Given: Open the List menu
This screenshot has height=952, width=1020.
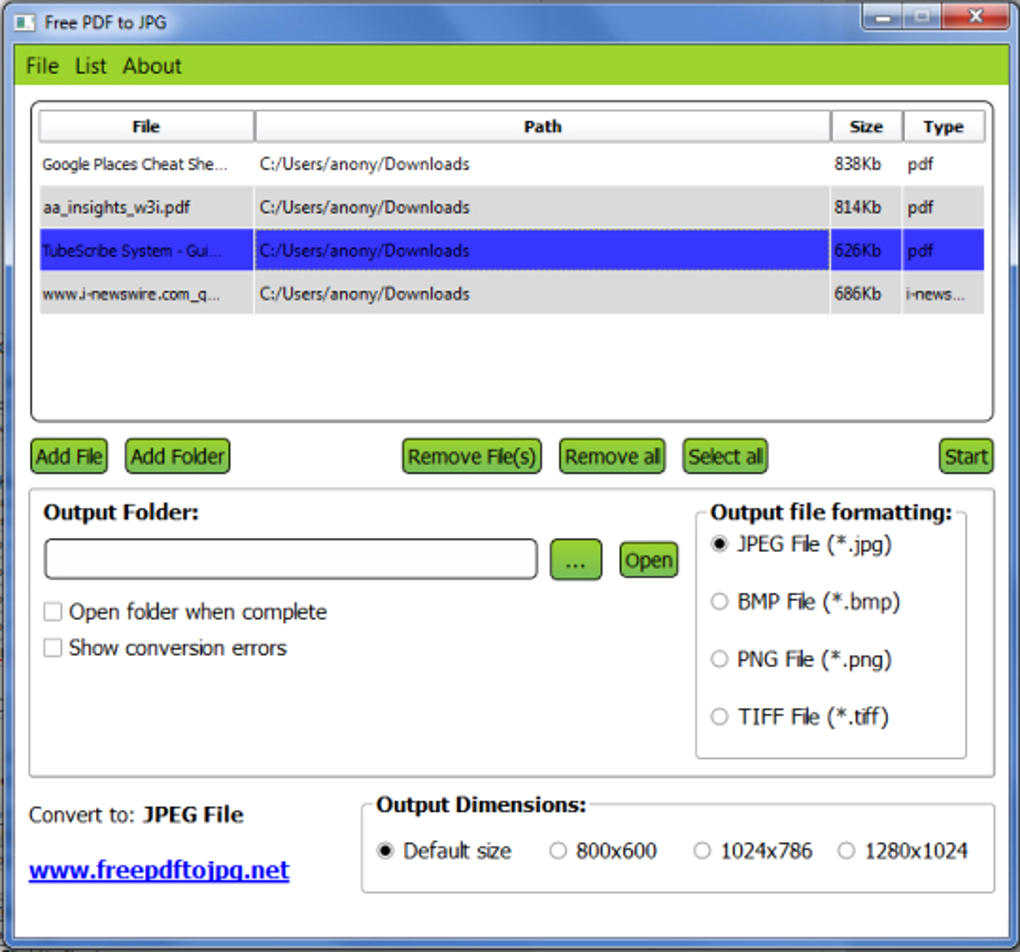Looking at the screenshot, I should (x=90, y=66).
